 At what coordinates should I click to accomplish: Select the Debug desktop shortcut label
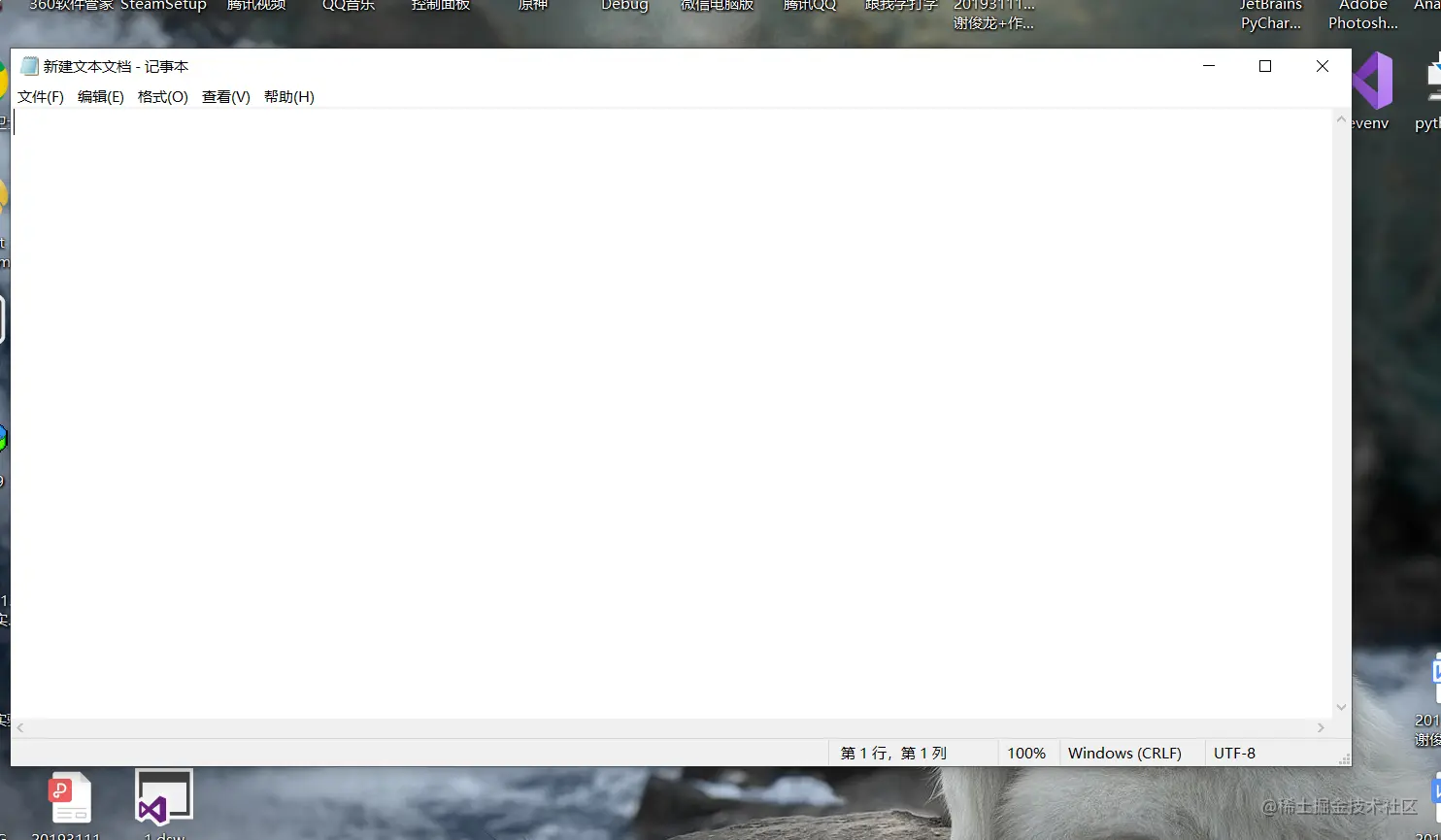click(x=624, y=6)
